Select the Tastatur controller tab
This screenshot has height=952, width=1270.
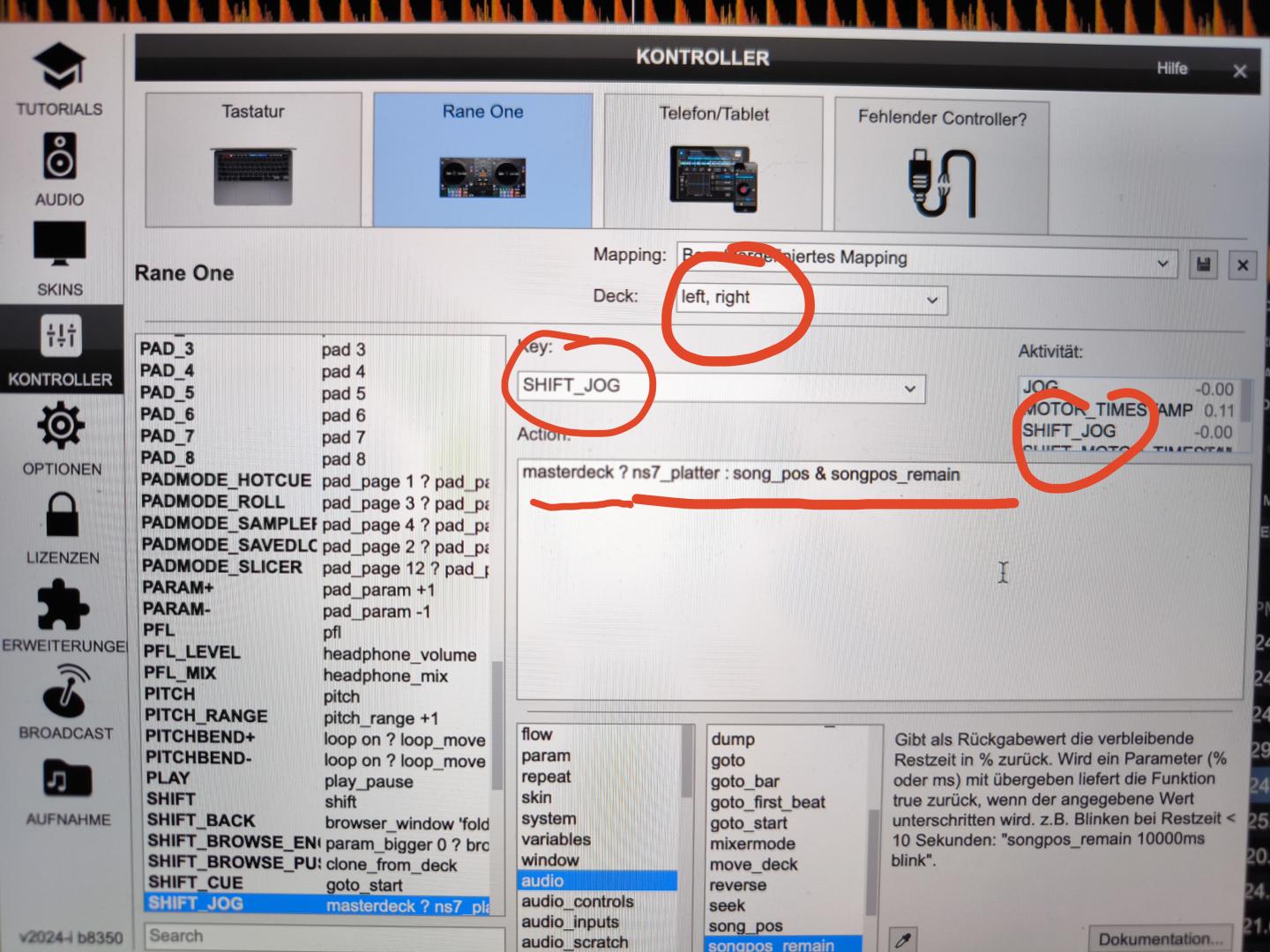coord(253,159)
